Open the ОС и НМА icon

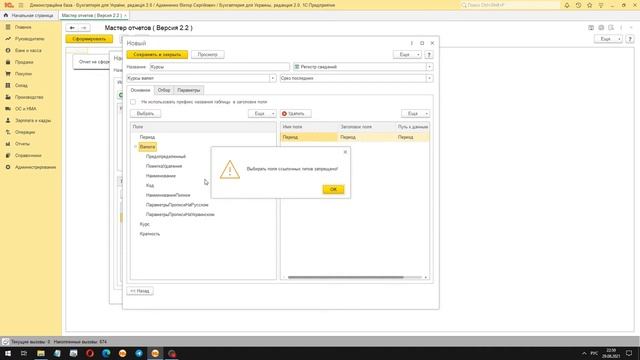[x=8, y=109]
